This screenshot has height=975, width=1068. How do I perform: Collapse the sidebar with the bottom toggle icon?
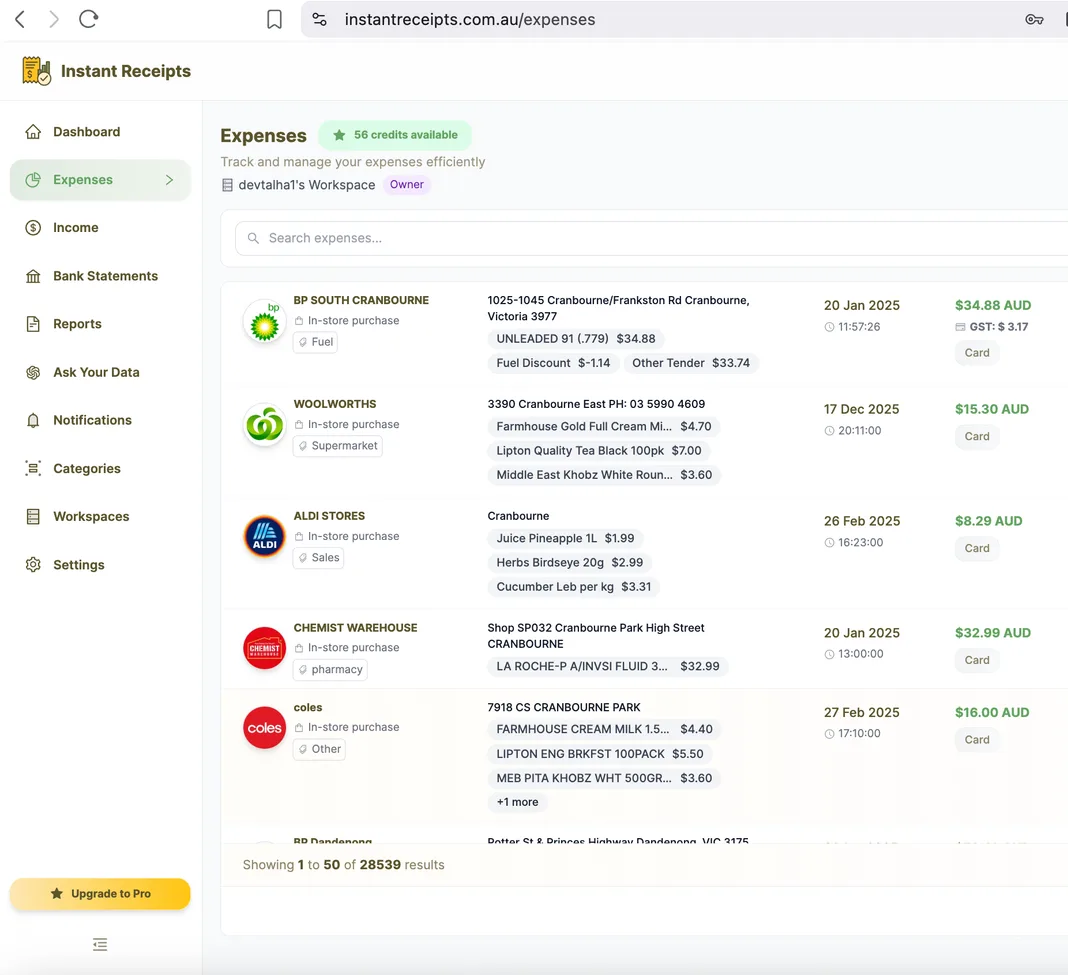[100, 944]
